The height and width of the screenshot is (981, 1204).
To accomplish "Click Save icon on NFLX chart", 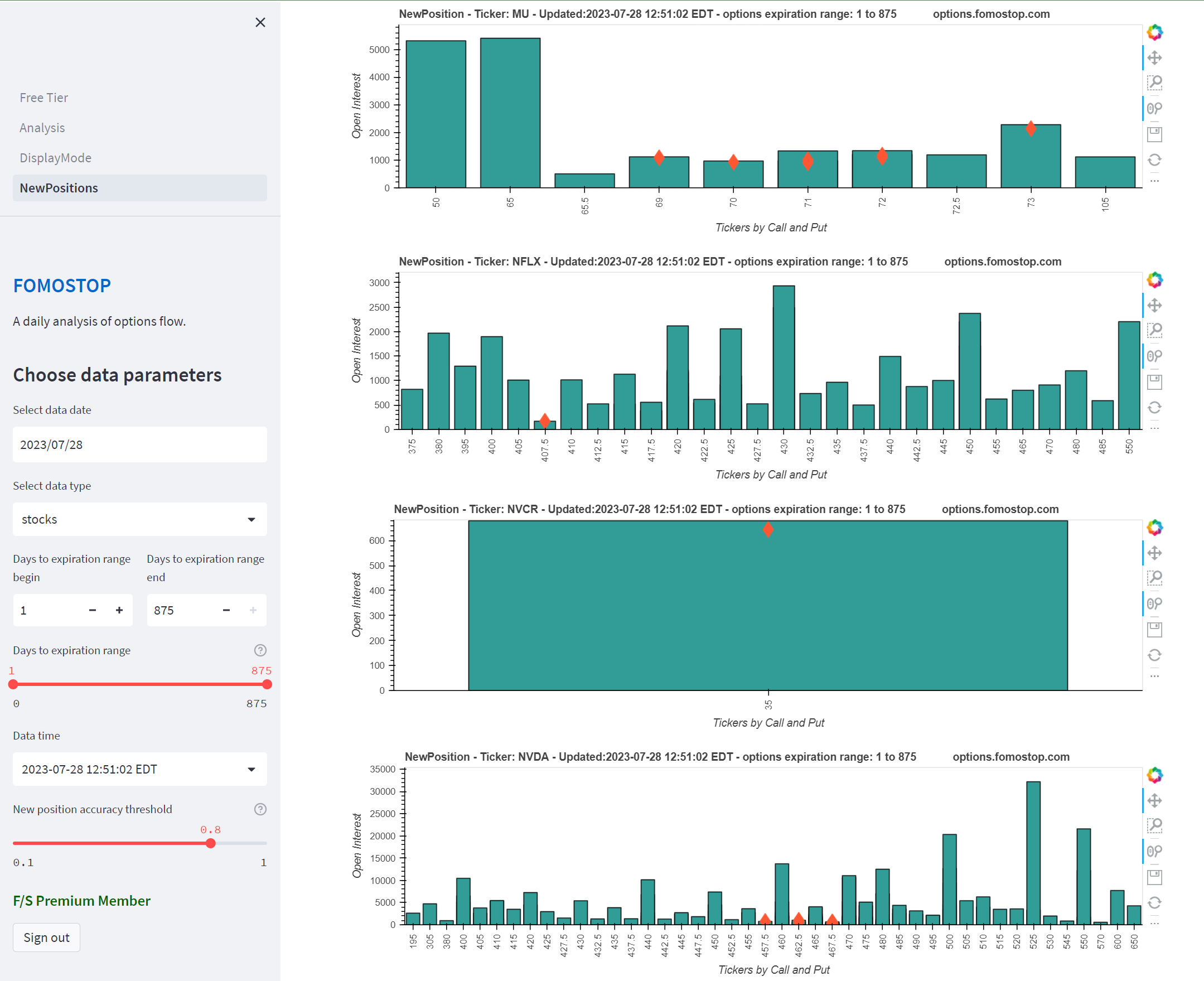I will pyautogui.click(x=1154, y=382).
